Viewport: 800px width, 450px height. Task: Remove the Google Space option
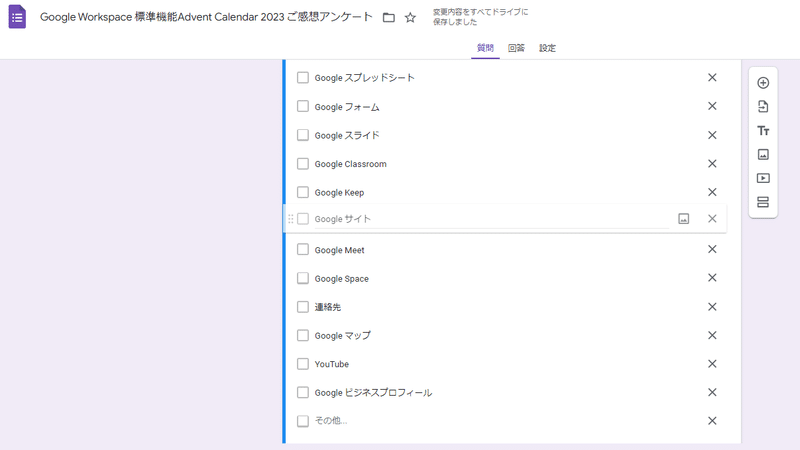click(712, 278)
